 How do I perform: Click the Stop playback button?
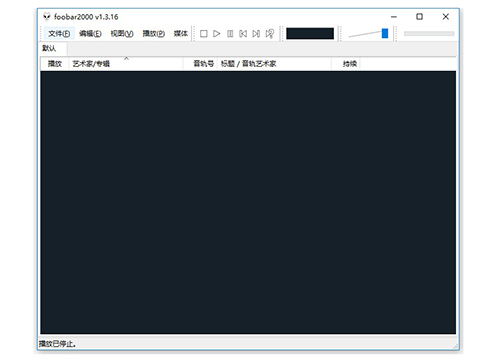point(204,34)
